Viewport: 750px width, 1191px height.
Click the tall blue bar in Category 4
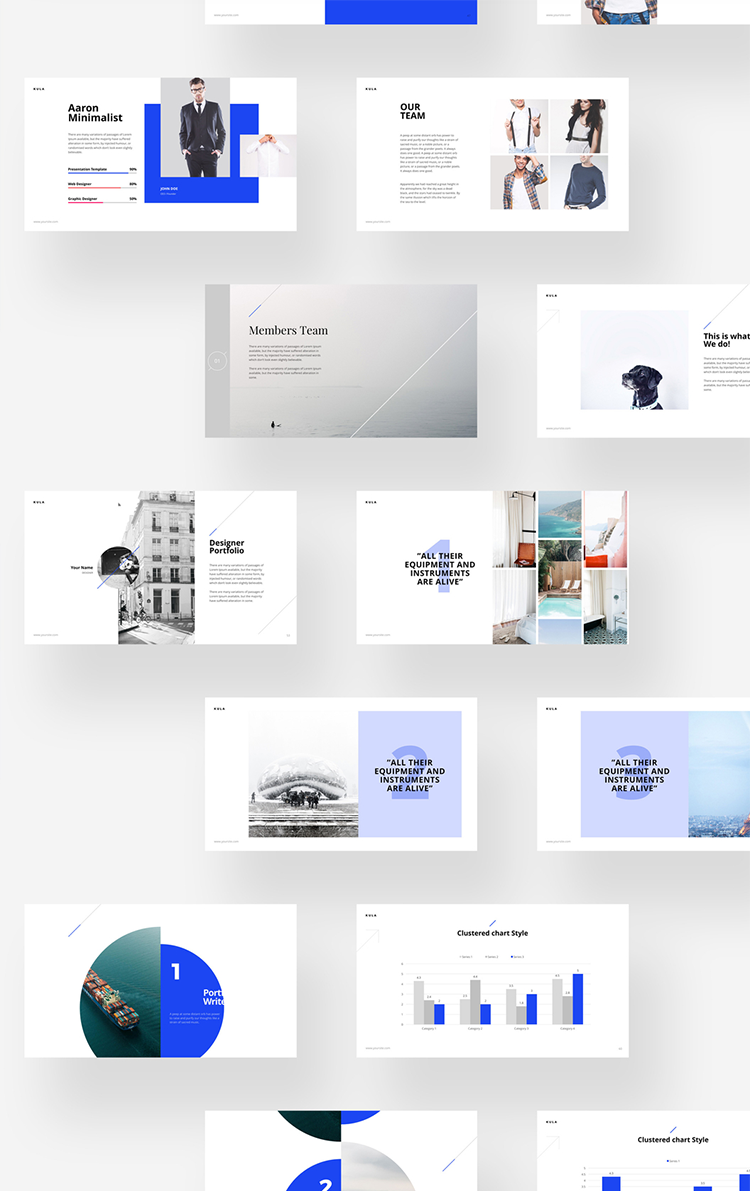coord(577,999)
